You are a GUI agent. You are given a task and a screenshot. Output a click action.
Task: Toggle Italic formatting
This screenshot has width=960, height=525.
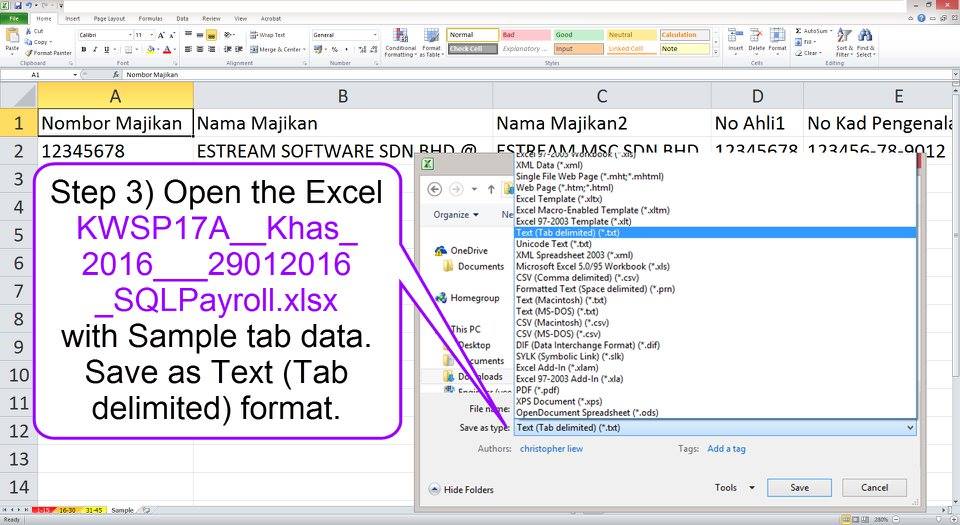point(95,49)
